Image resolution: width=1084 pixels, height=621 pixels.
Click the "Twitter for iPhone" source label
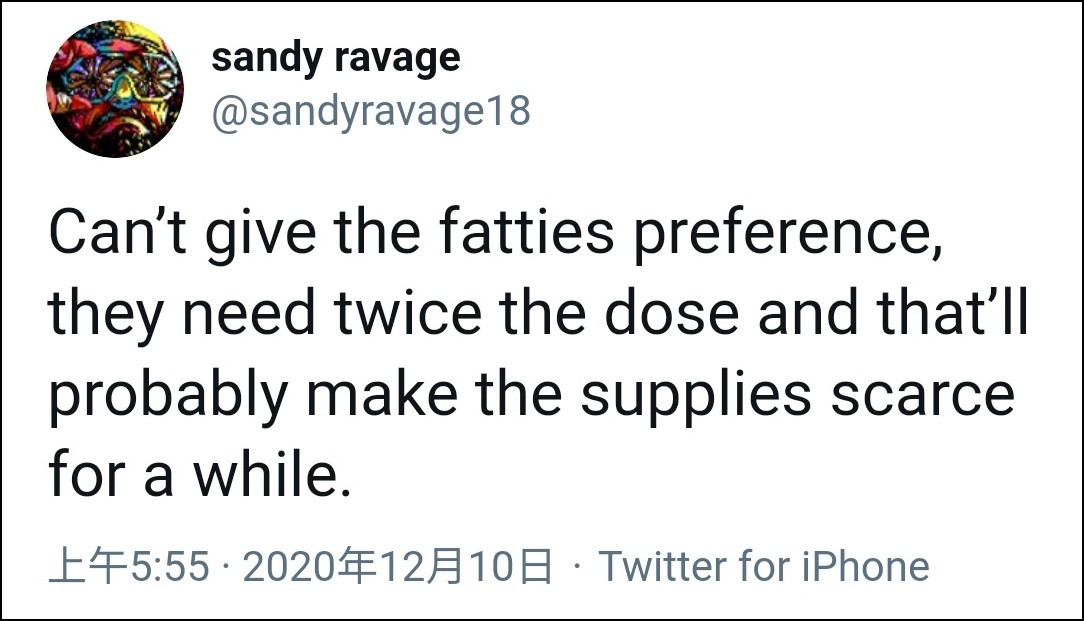(764, 567)
